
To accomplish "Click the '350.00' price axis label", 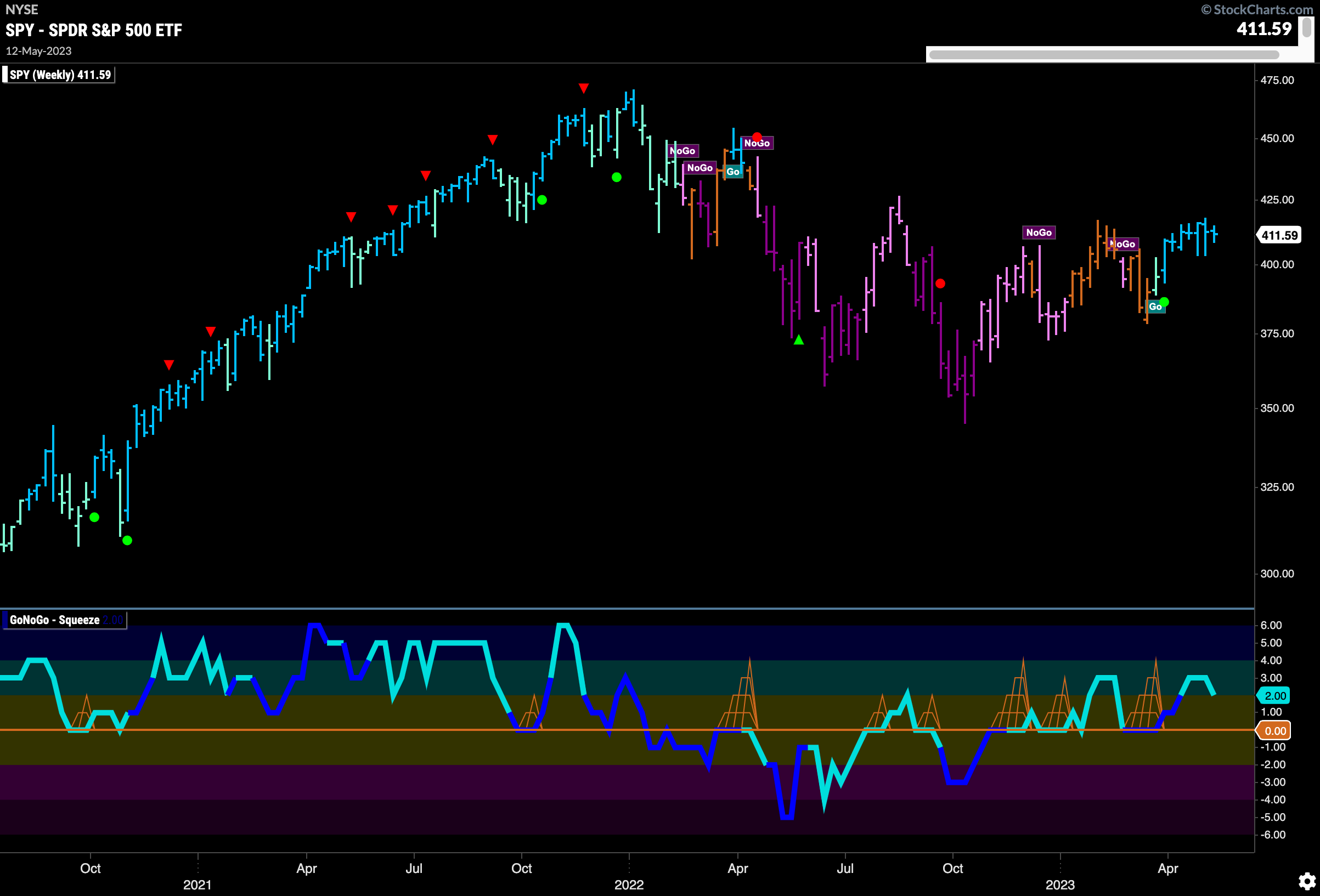I will pyautogui.click(x=1277, y=409).
